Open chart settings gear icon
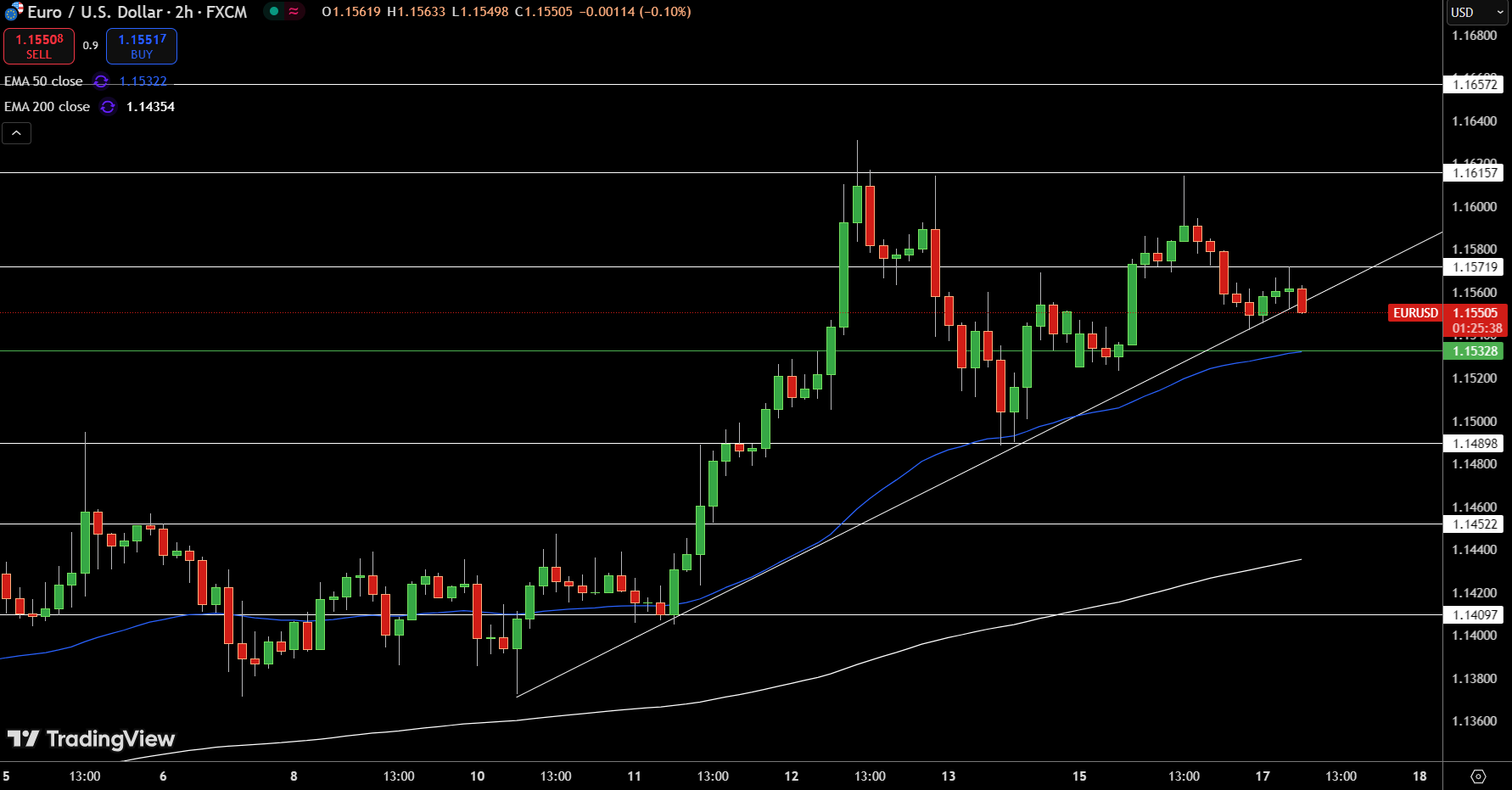Viewport: 1512px width, 790px height. 1478,776
